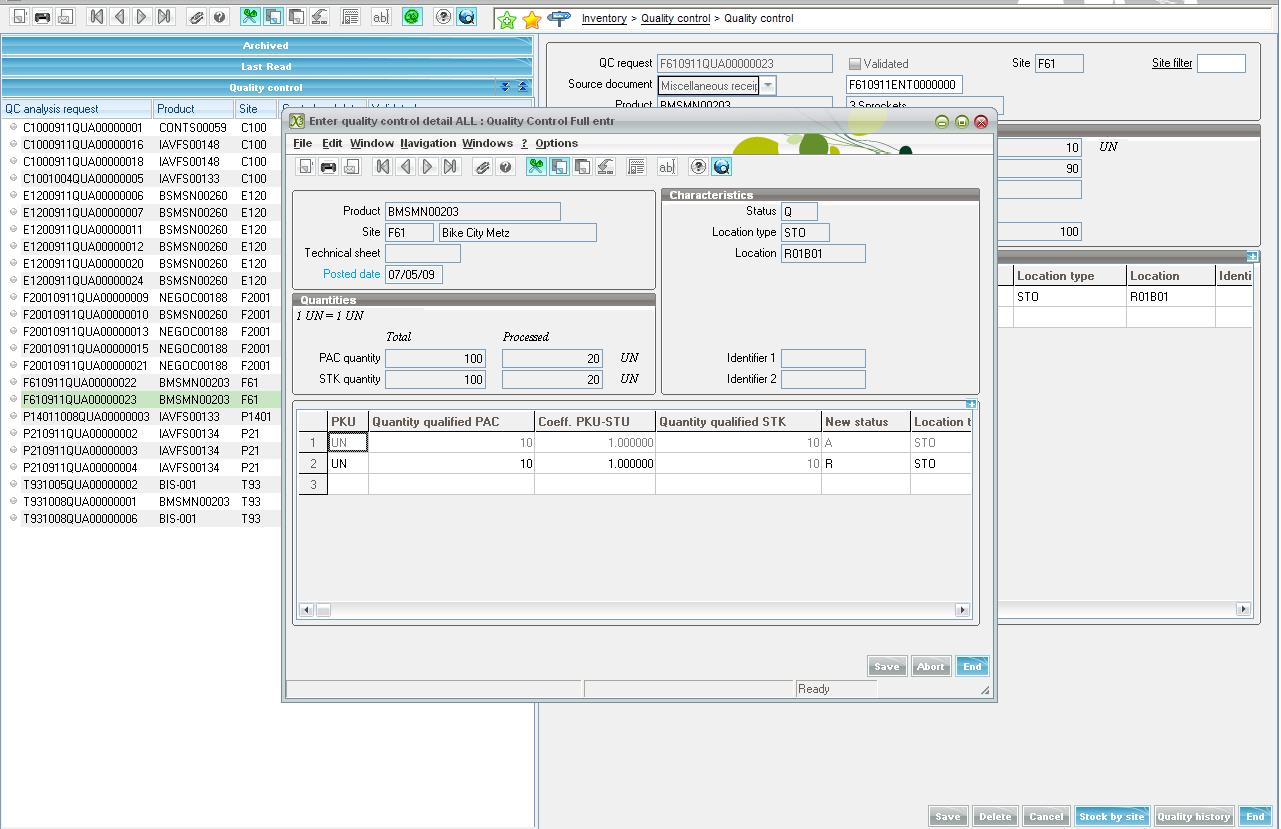1281x829 pixels.
Task: Click the form layout icon in dialog toolbar
Action: (636, 167)
